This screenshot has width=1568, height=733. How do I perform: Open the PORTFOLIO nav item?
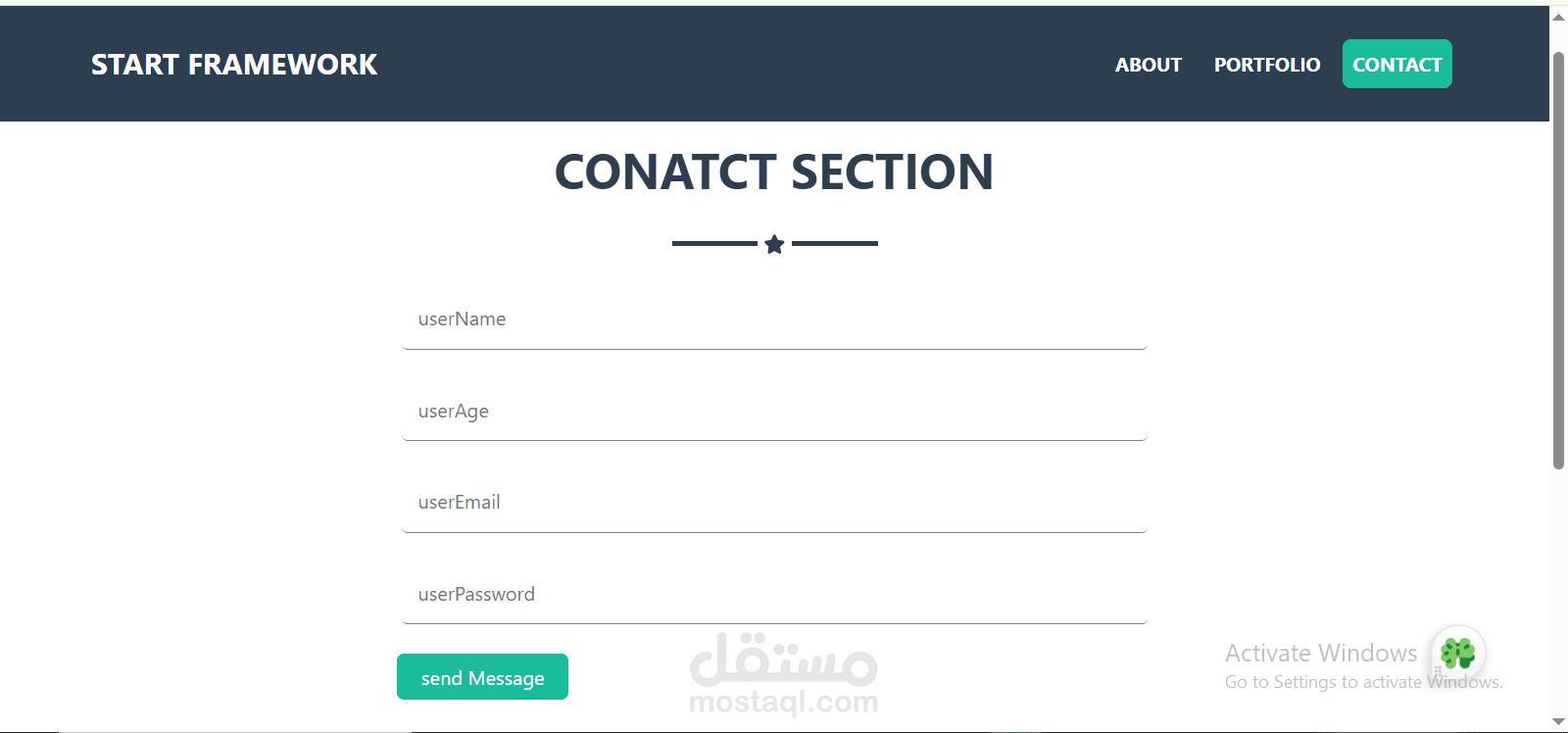(x=1266, y=65)
